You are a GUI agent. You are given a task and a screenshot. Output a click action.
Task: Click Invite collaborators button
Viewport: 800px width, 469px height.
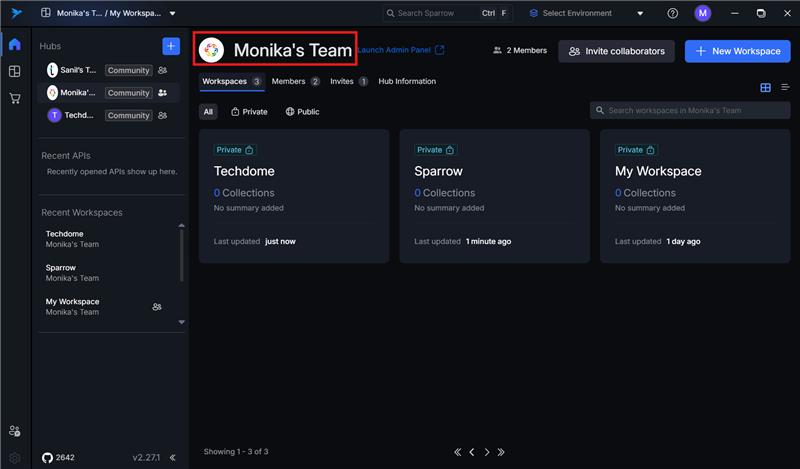click(616, 51)
